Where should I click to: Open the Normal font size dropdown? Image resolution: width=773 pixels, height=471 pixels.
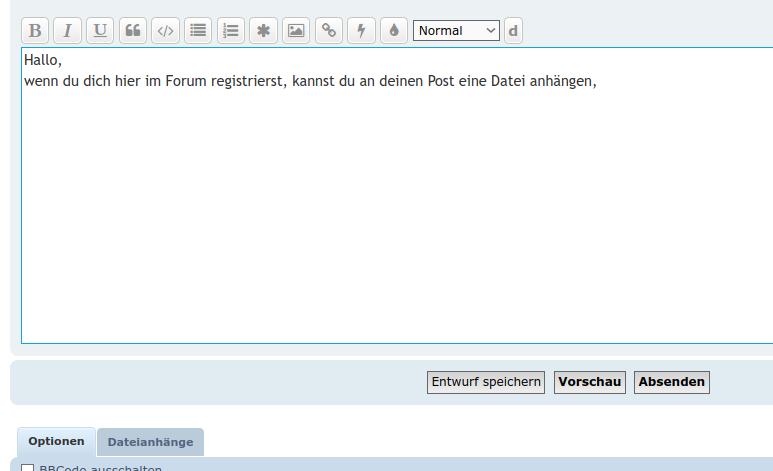point(456,31)
